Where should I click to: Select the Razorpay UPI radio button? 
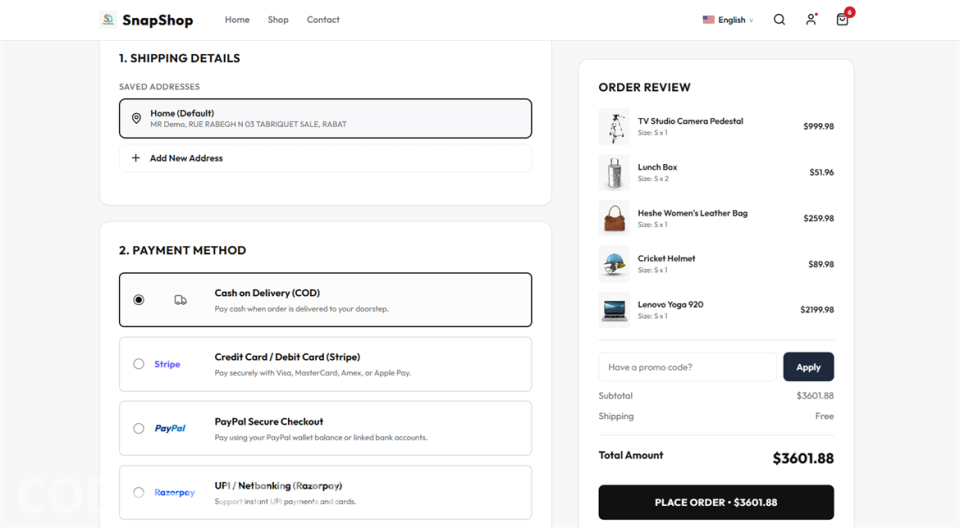point(139,492)
